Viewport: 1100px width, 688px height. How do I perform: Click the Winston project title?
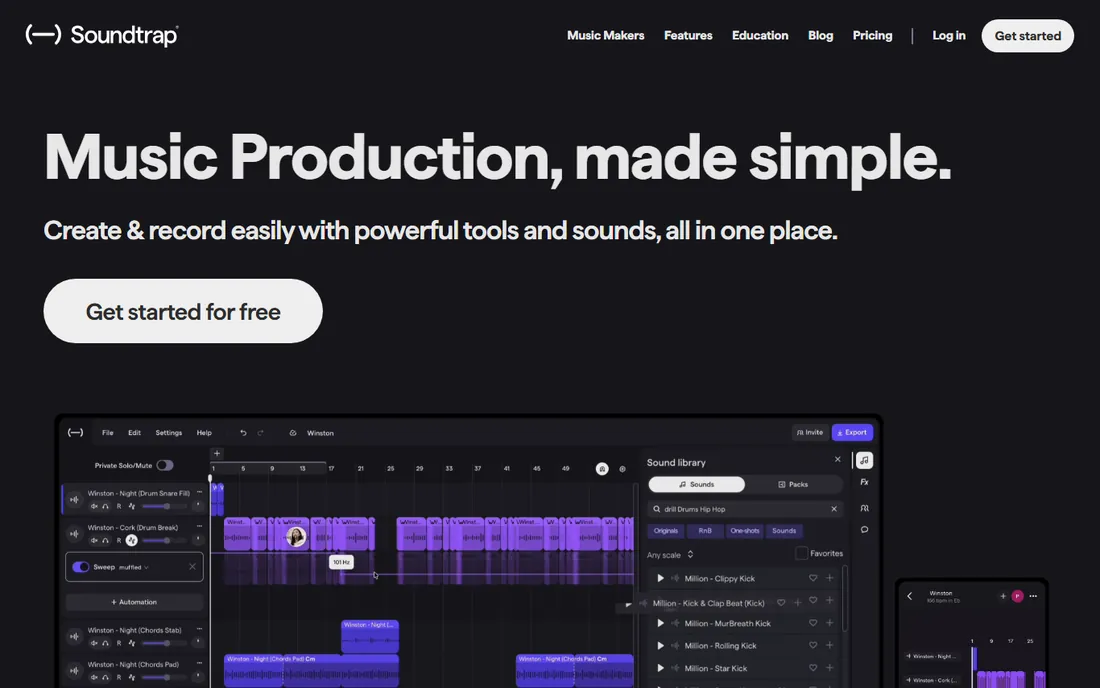coord(320,433)
